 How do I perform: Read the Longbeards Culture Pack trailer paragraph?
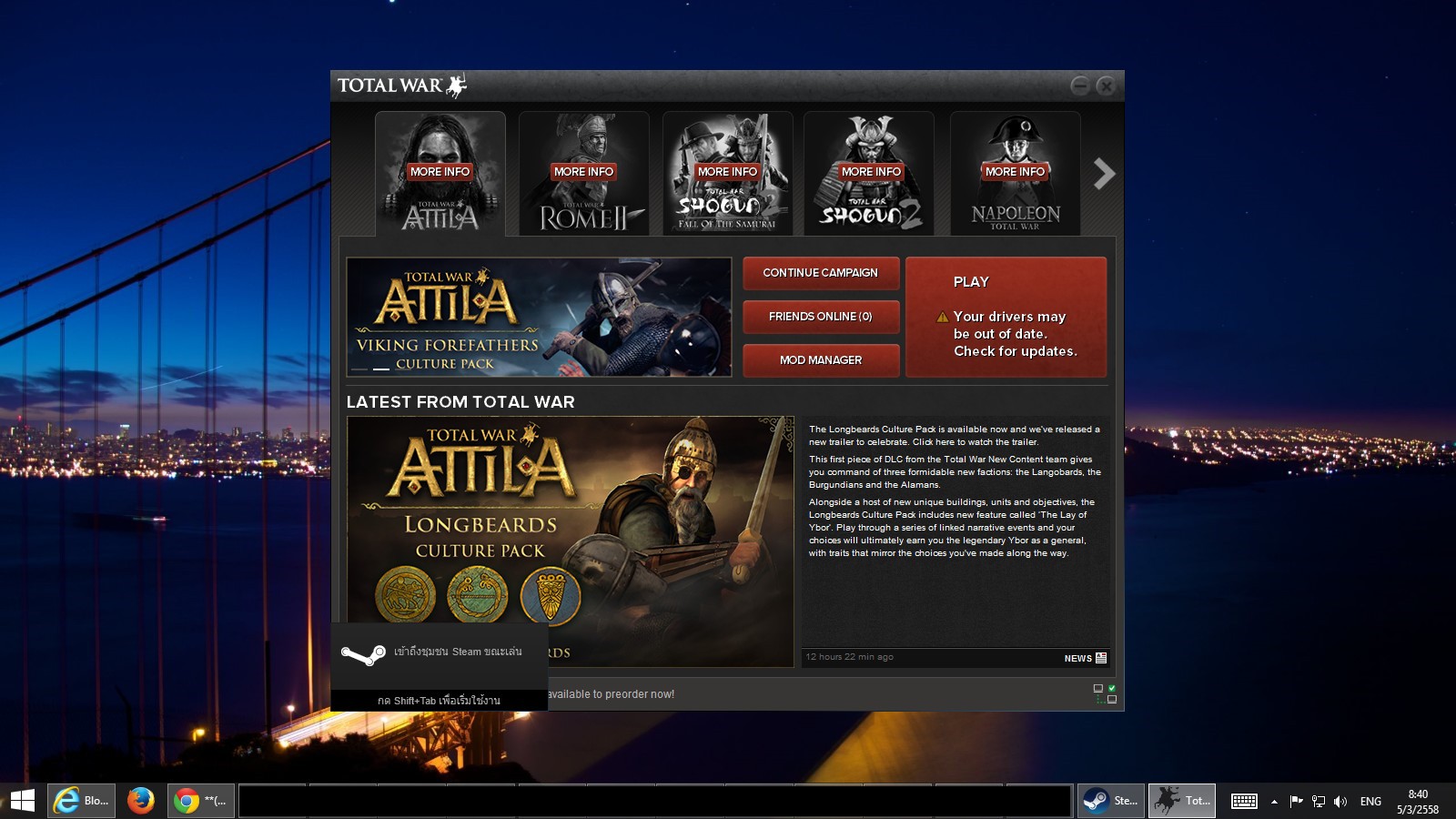[x=955, y=435]
